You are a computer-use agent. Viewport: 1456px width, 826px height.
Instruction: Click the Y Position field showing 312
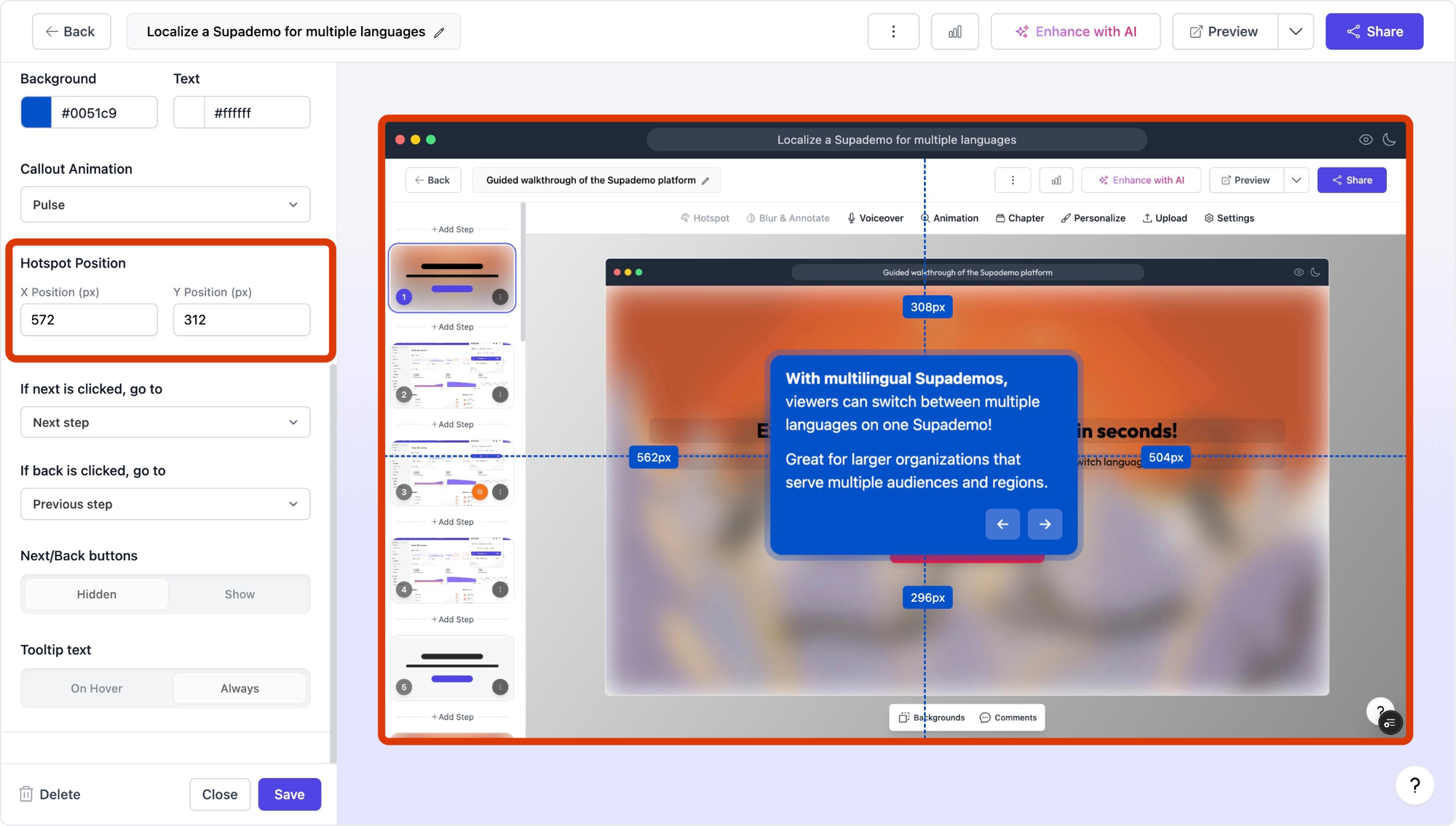pyautogui.click(x=242, y=319)
